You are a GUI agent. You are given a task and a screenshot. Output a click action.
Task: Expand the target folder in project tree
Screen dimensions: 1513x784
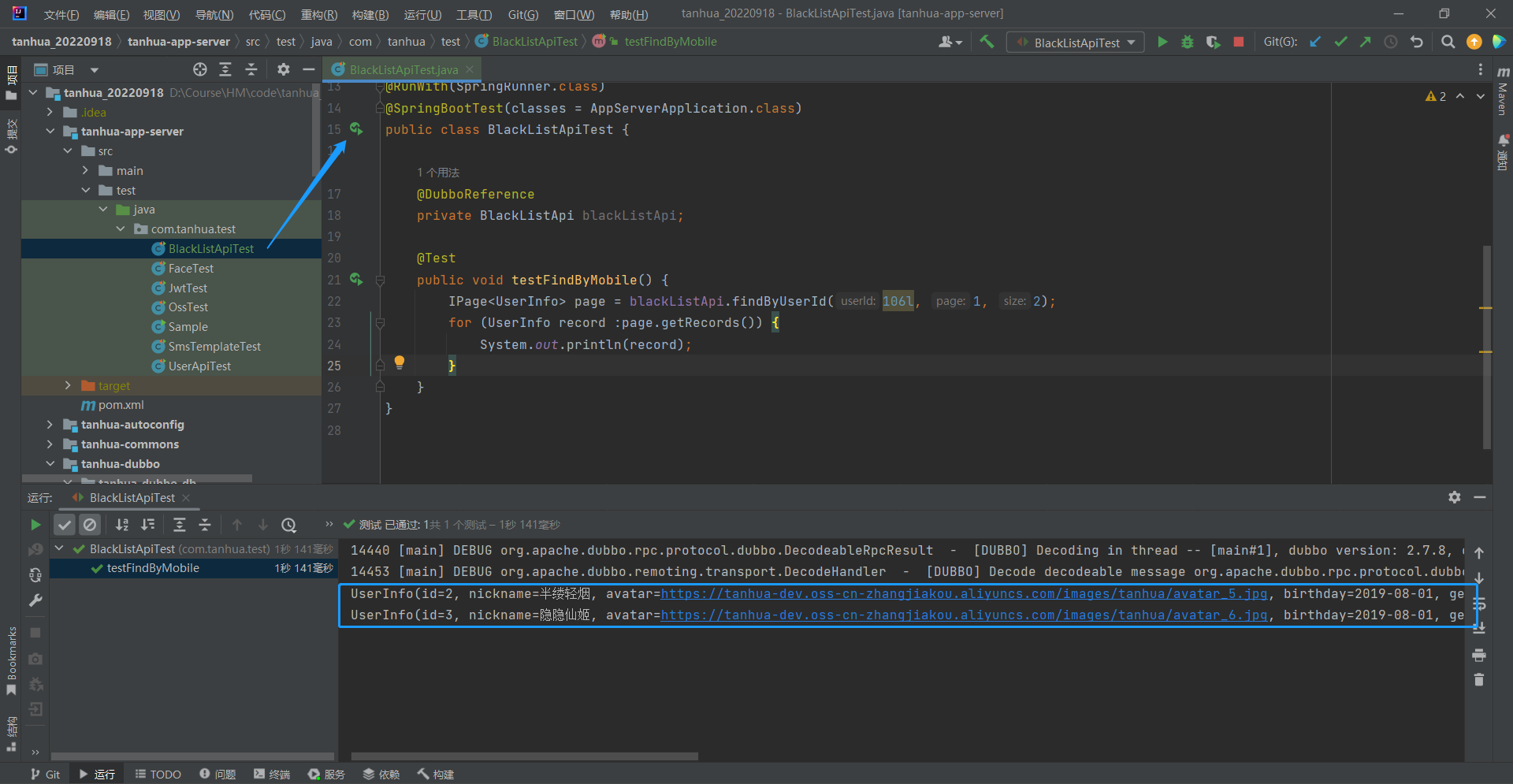(x=68, y=386)
